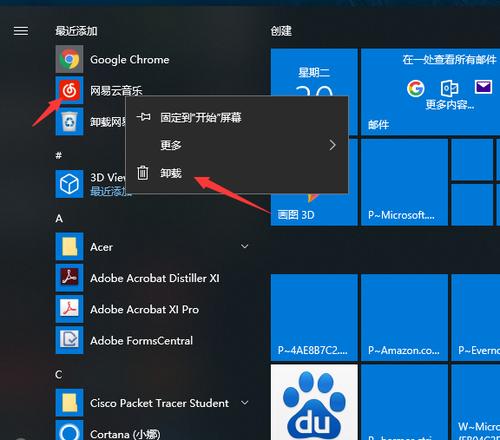Open the 更多 submenu arrow
500x440 pixels.
pos(332,145)
